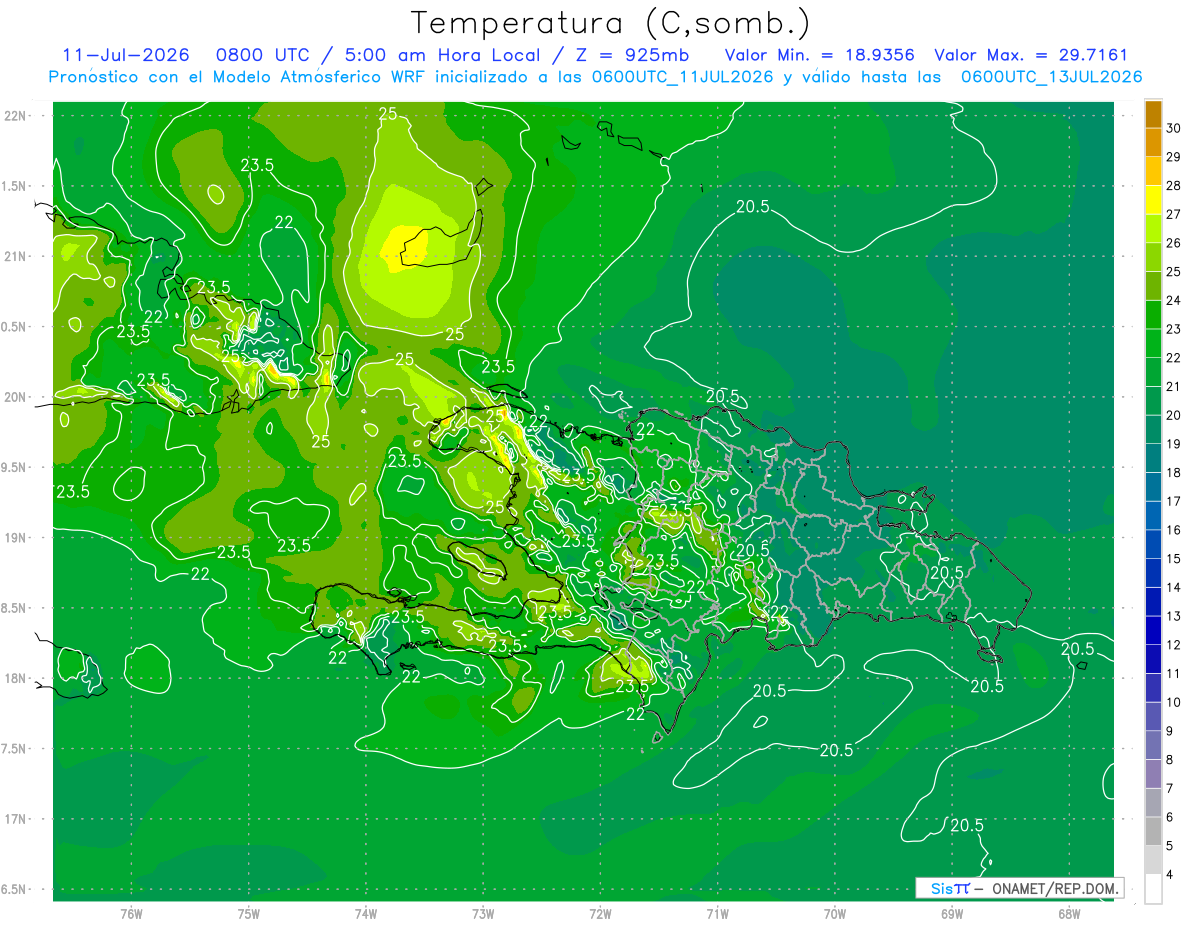Viewport: 1200px width, 927px height.
Task: Click the "21N" latitude axis label
Action: pos(16,257)
